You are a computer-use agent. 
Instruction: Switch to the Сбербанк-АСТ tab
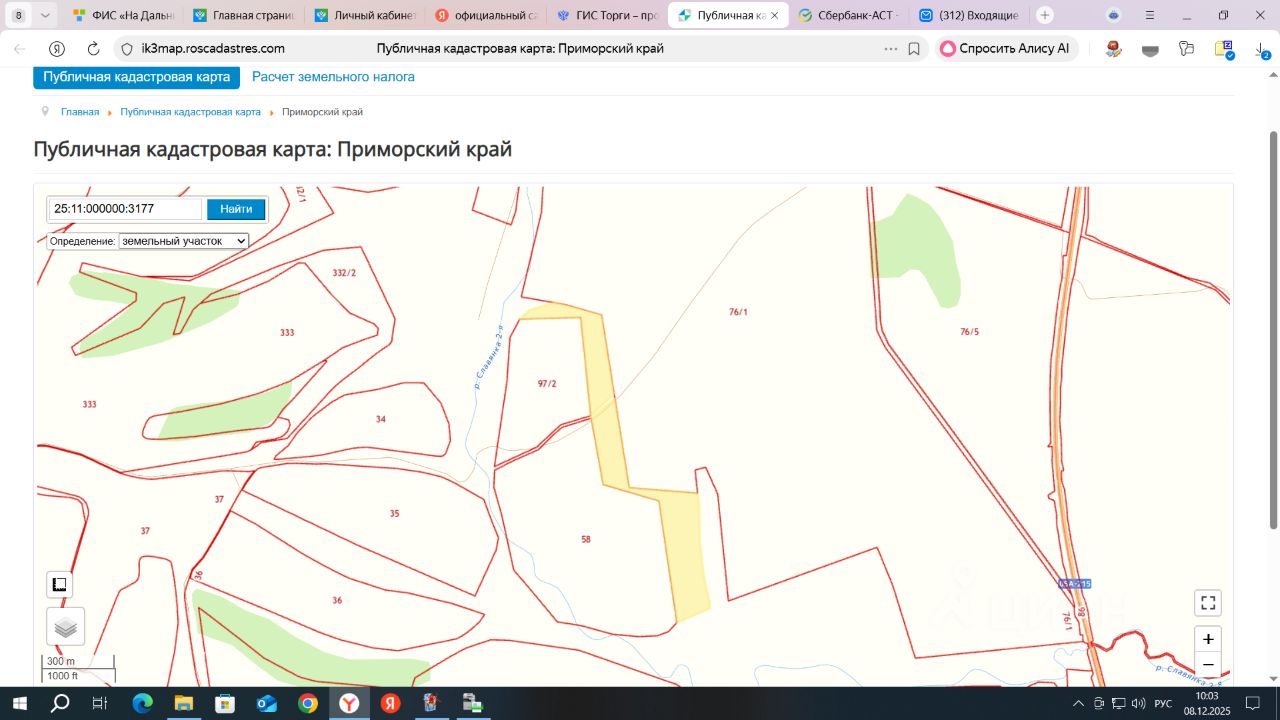tap(848, 15)
